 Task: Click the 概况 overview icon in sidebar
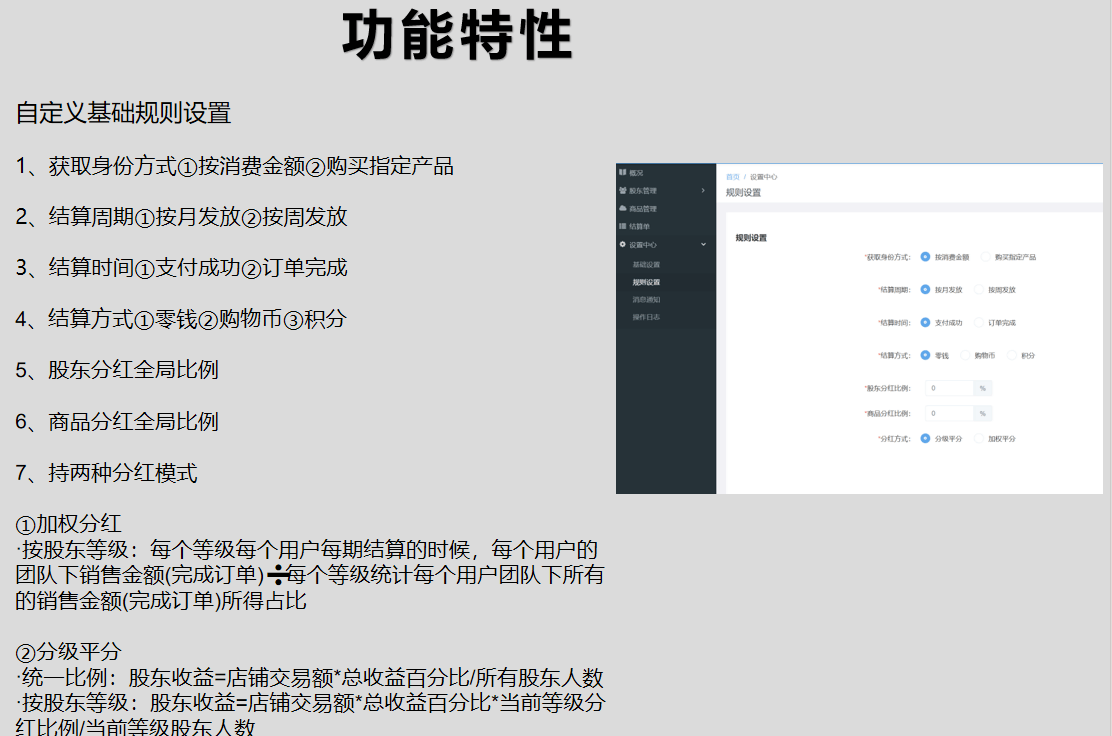point(622,173)
